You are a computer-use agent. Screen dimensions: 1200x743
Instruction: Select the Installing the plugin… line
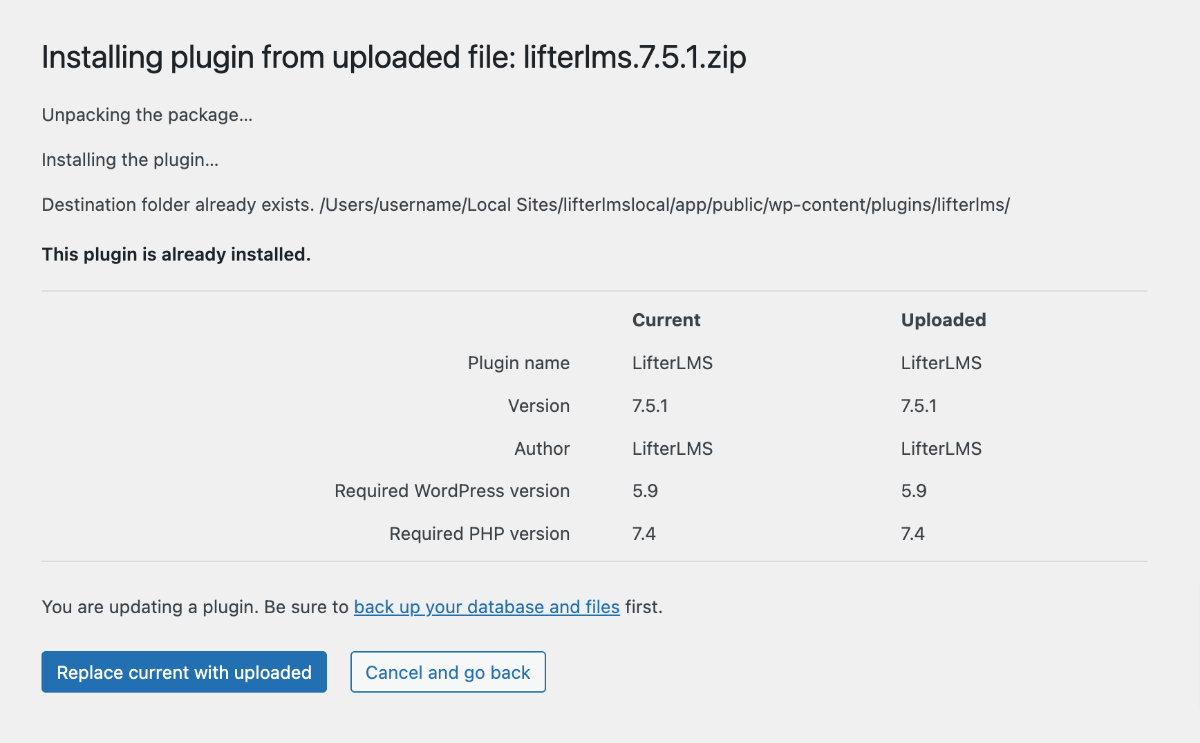point(130,160)
